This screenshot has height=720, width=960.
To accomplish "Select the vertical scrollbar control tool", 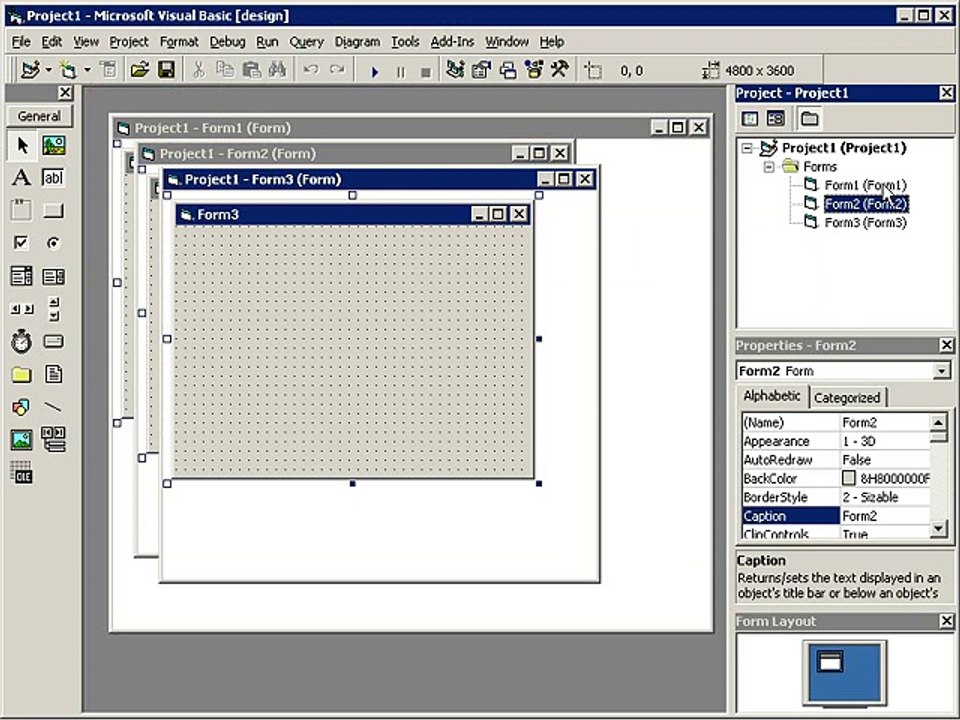I will (x=54, y=309).
